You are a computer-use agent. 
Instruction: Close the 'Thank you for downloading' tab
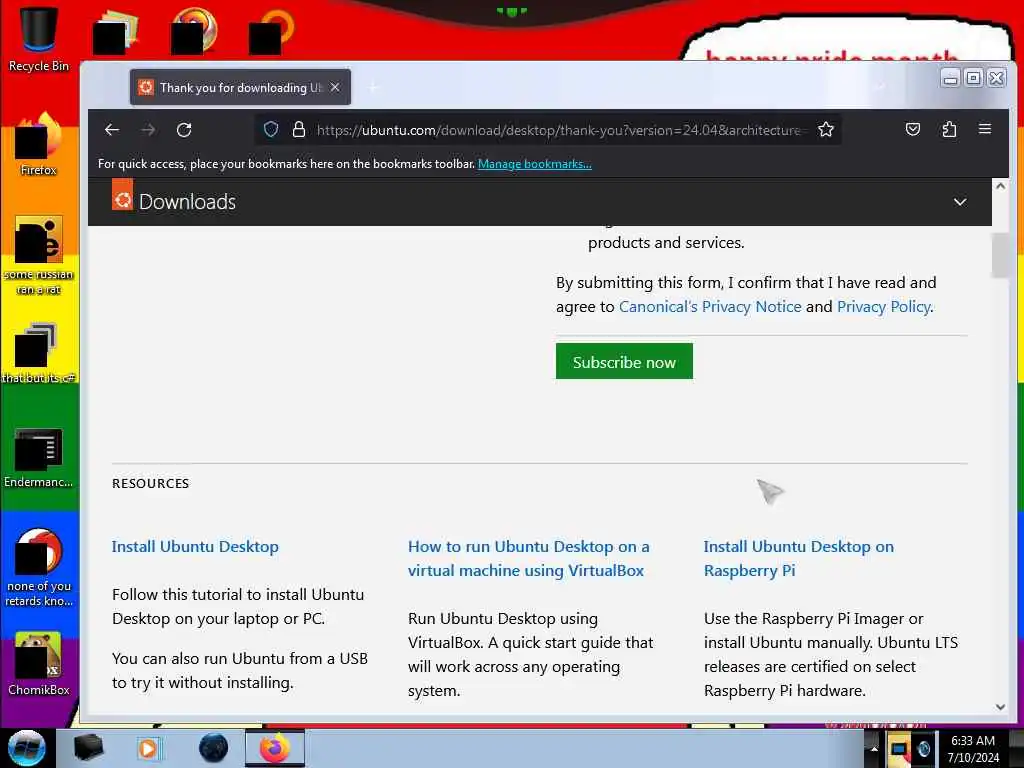click(335, 87)
